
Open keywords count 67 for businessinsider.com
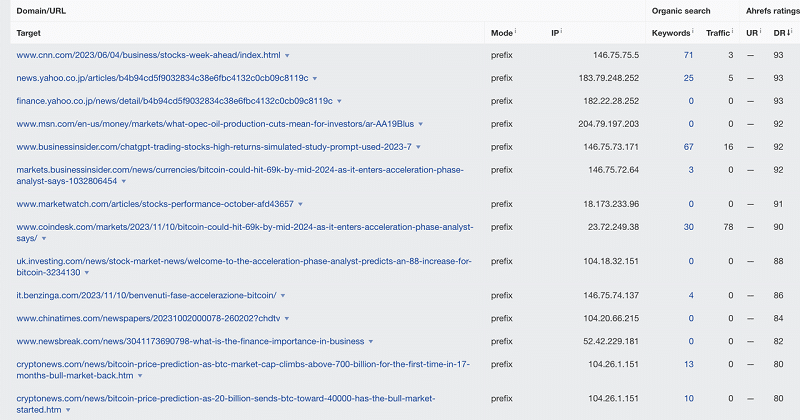click(688, 147)
